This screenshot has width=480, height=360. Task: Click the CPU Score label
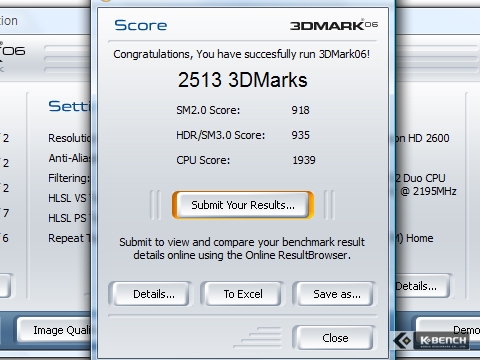coord(203,160)
